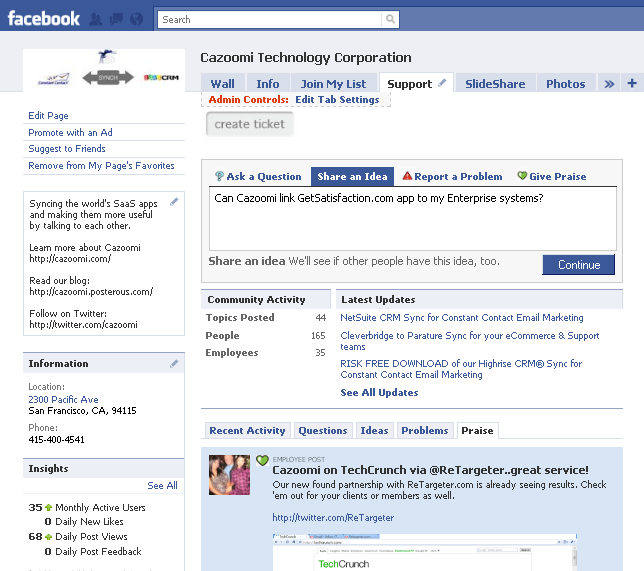The image size is (644, 571).
Task: Click the Ask a Question bulb icon
Action: (x=219, y=176)
